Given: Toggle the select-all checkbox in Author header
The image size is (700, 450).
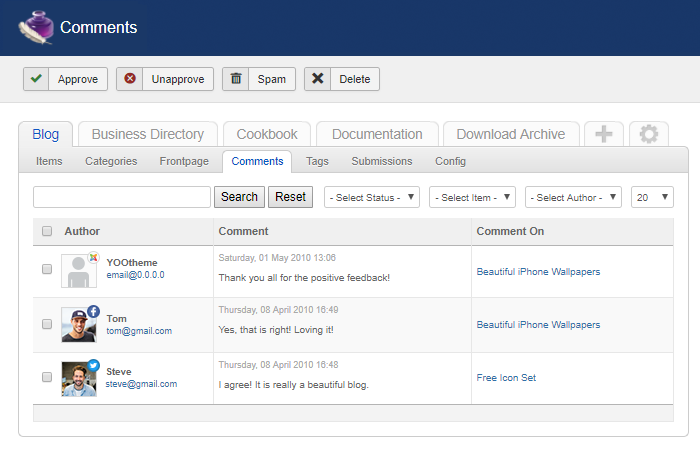Looking at the screenshot, I should (x=47, y=231).
